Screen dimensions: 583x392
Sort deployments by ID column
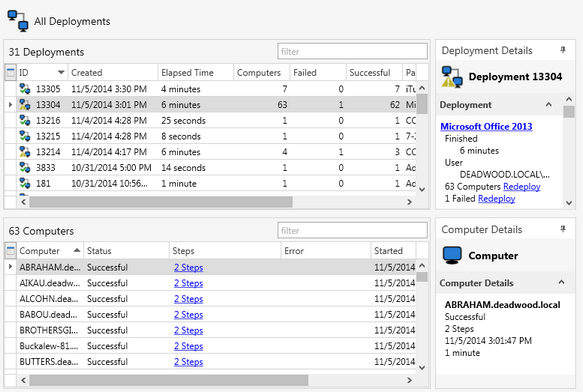coord(42,73)
